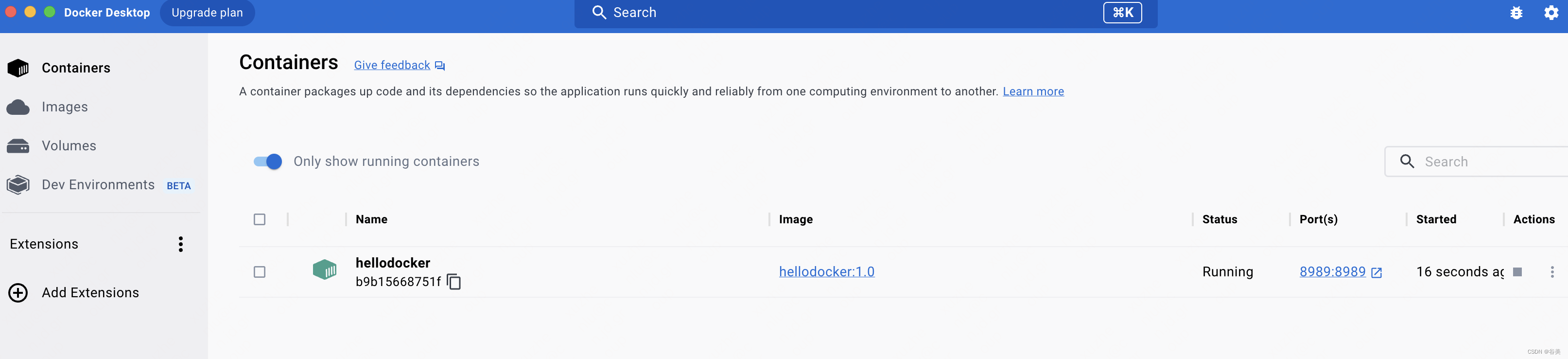Sort by Image column header

[x=796, y=219]
